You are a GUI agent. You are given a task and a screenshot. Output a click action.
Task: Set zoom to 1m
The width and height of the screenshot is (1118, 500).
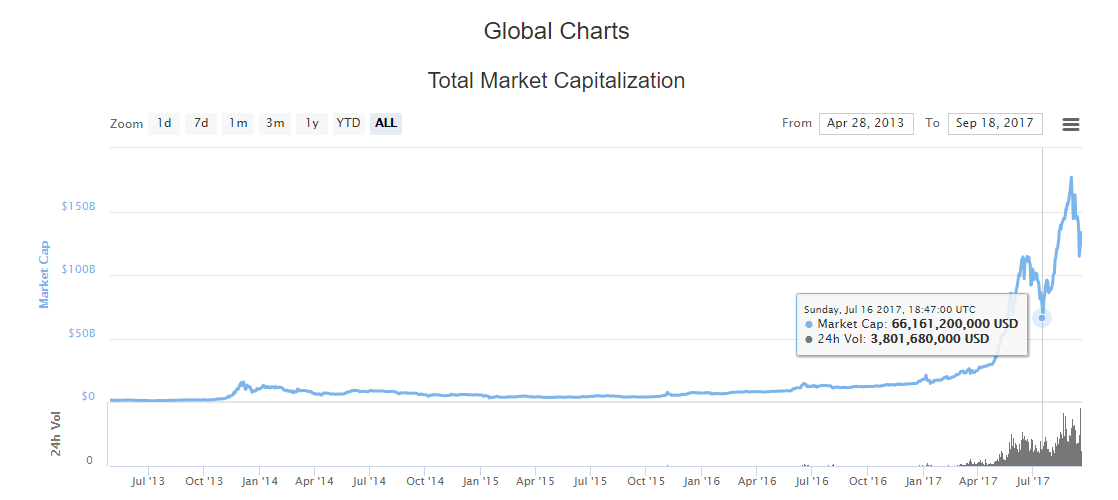(238, 123)
